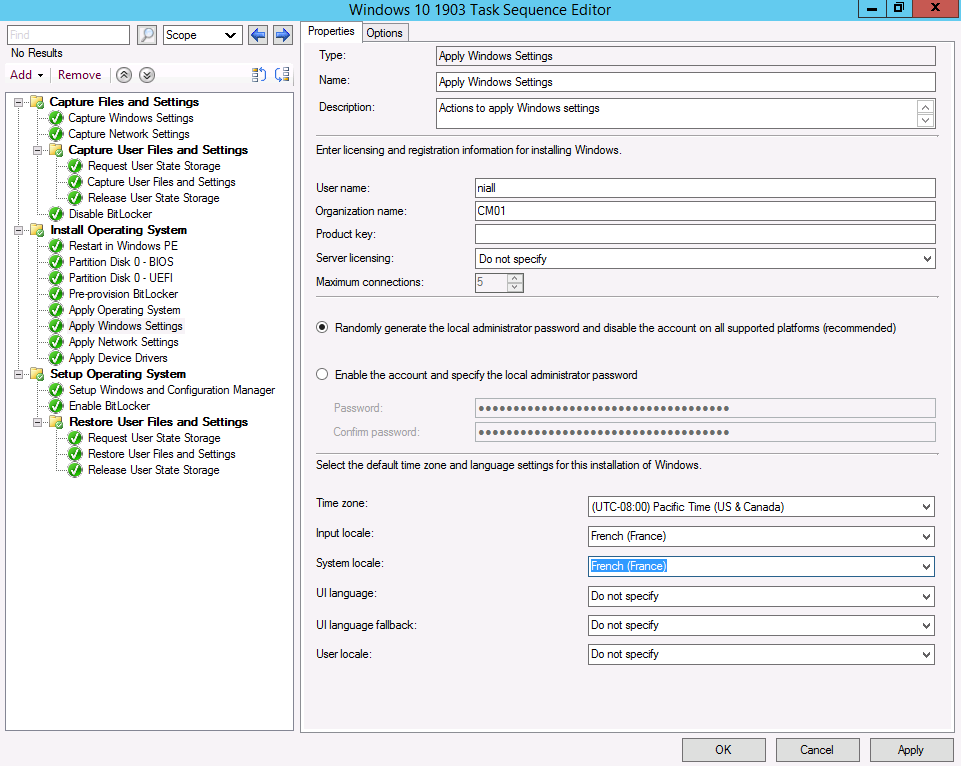Select Restore User Files and Settings step
The image size is (961, 766).
pyautogui.click(x=162, y=454)
